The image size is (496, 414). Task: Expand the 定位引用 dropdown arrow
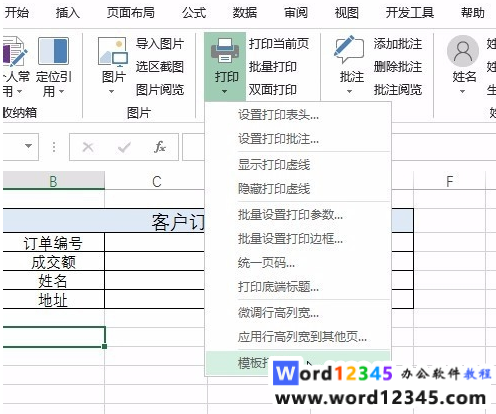(x=61, y=91)
